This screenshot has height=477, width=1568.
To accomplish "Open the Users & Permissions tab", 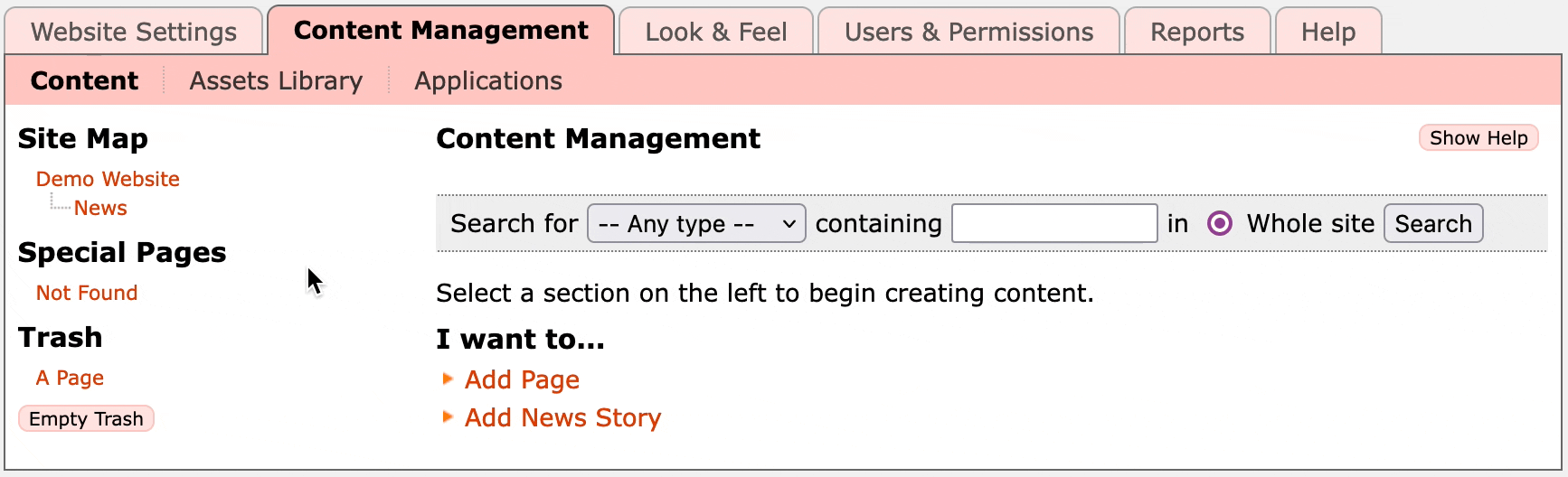I will click(x=968, y=32).
